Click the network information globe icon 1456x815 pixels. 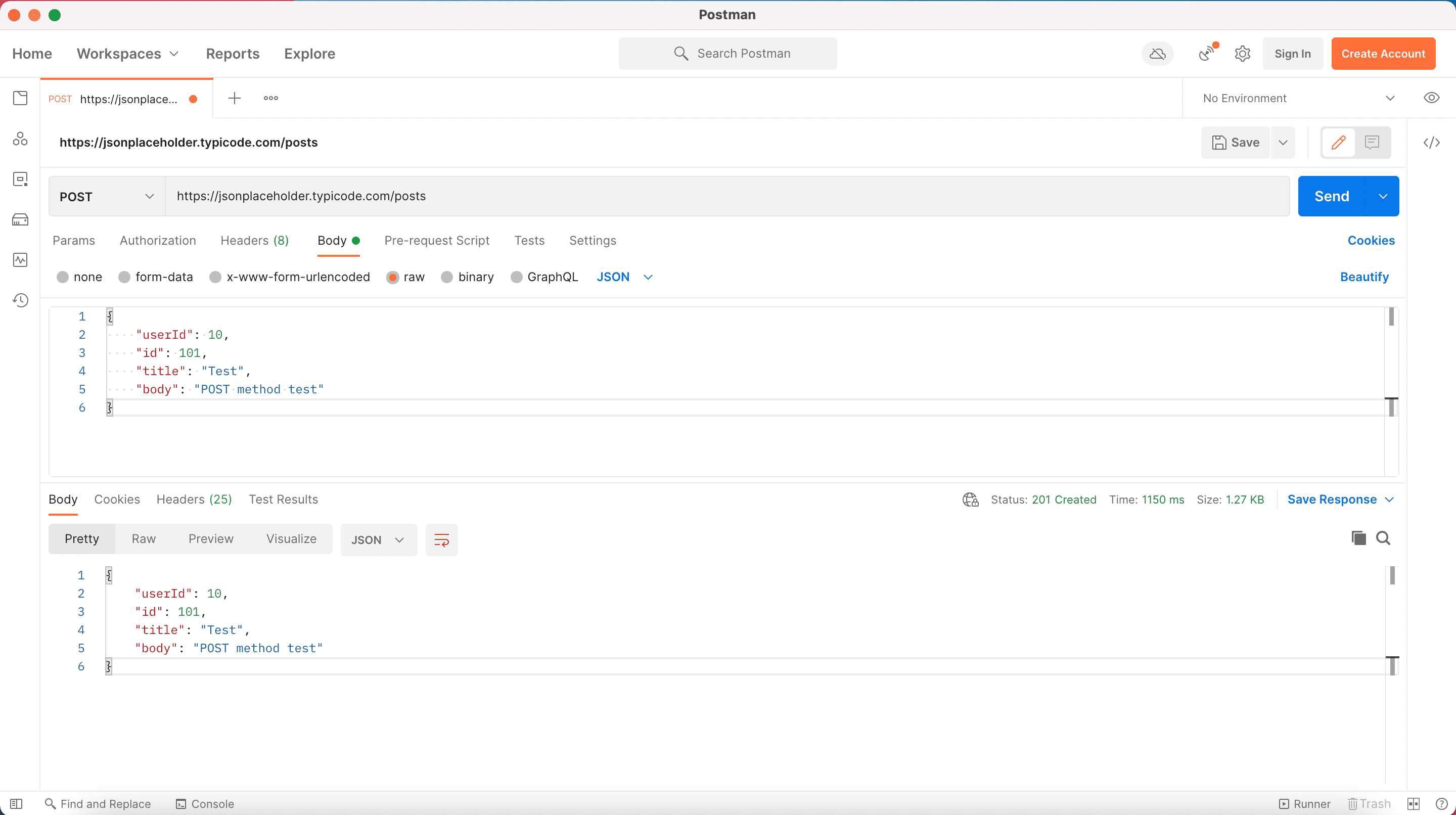971,500
